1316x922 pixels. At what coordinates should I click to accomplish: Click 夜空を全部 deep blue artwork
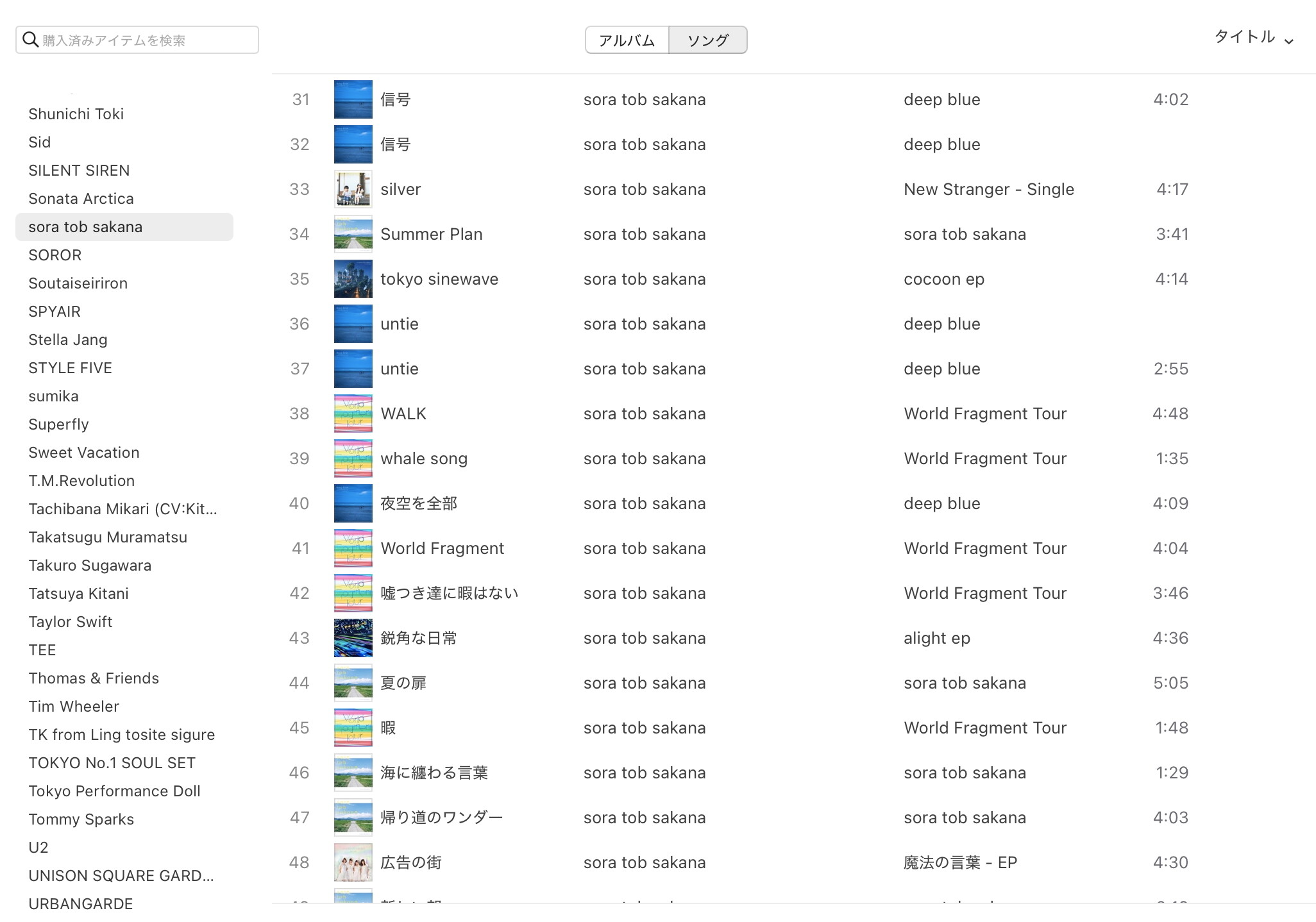click(x=353, y=503)
